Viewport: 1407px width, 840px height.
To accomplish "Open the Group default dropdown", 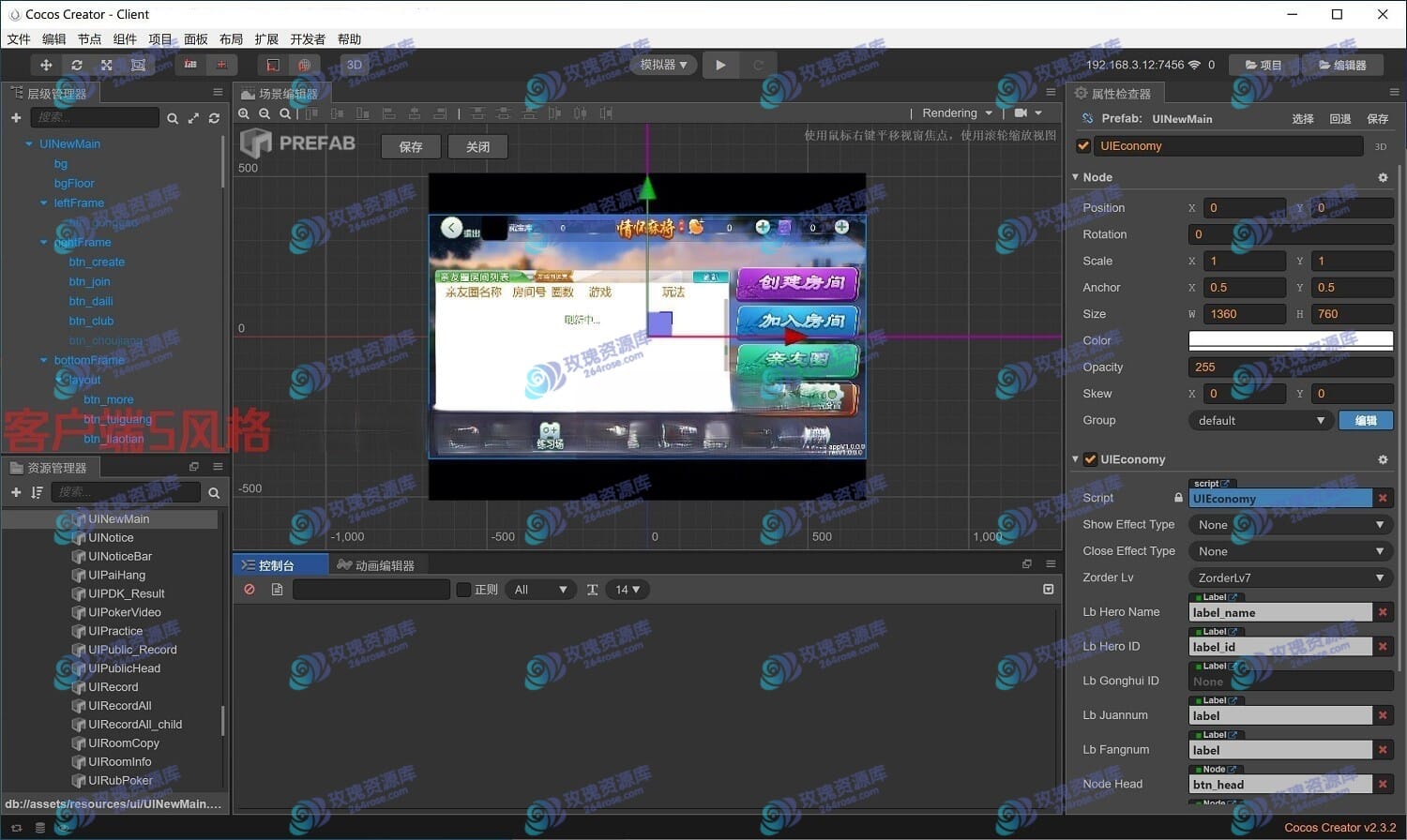I will (x=1260, y=420).
